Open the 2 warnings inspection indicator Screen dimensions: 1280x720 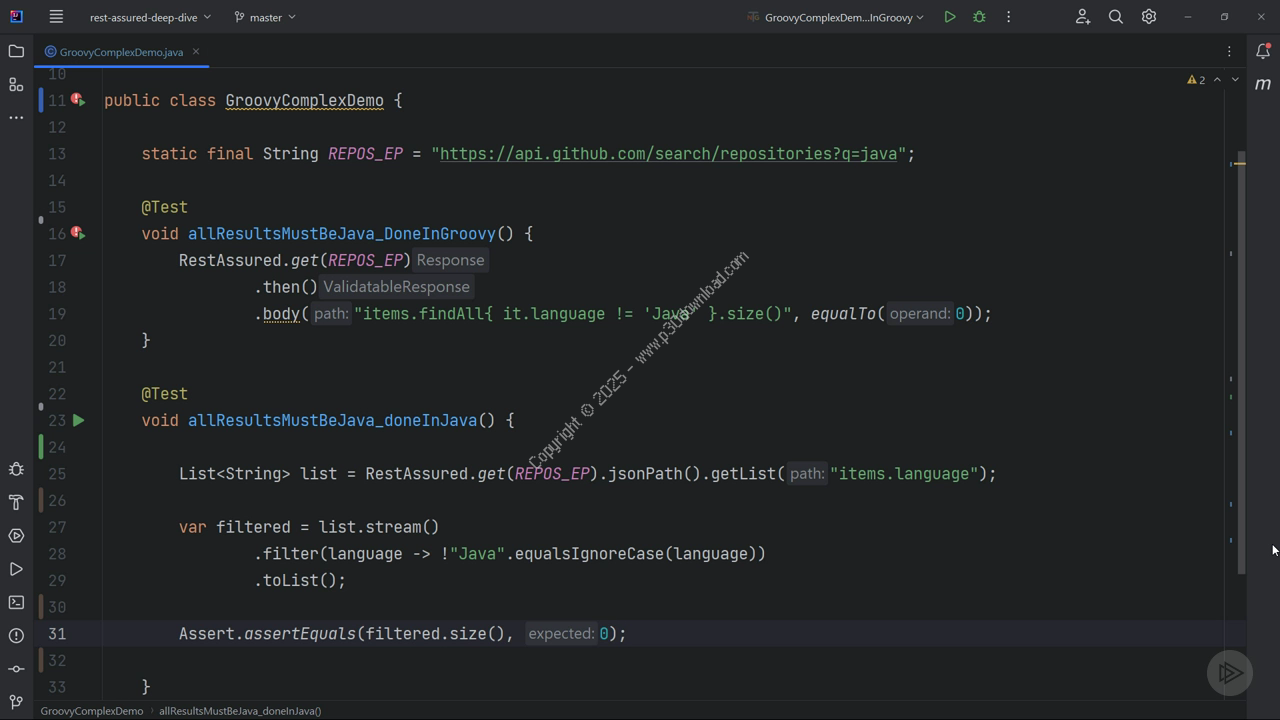pos(1196,79)
